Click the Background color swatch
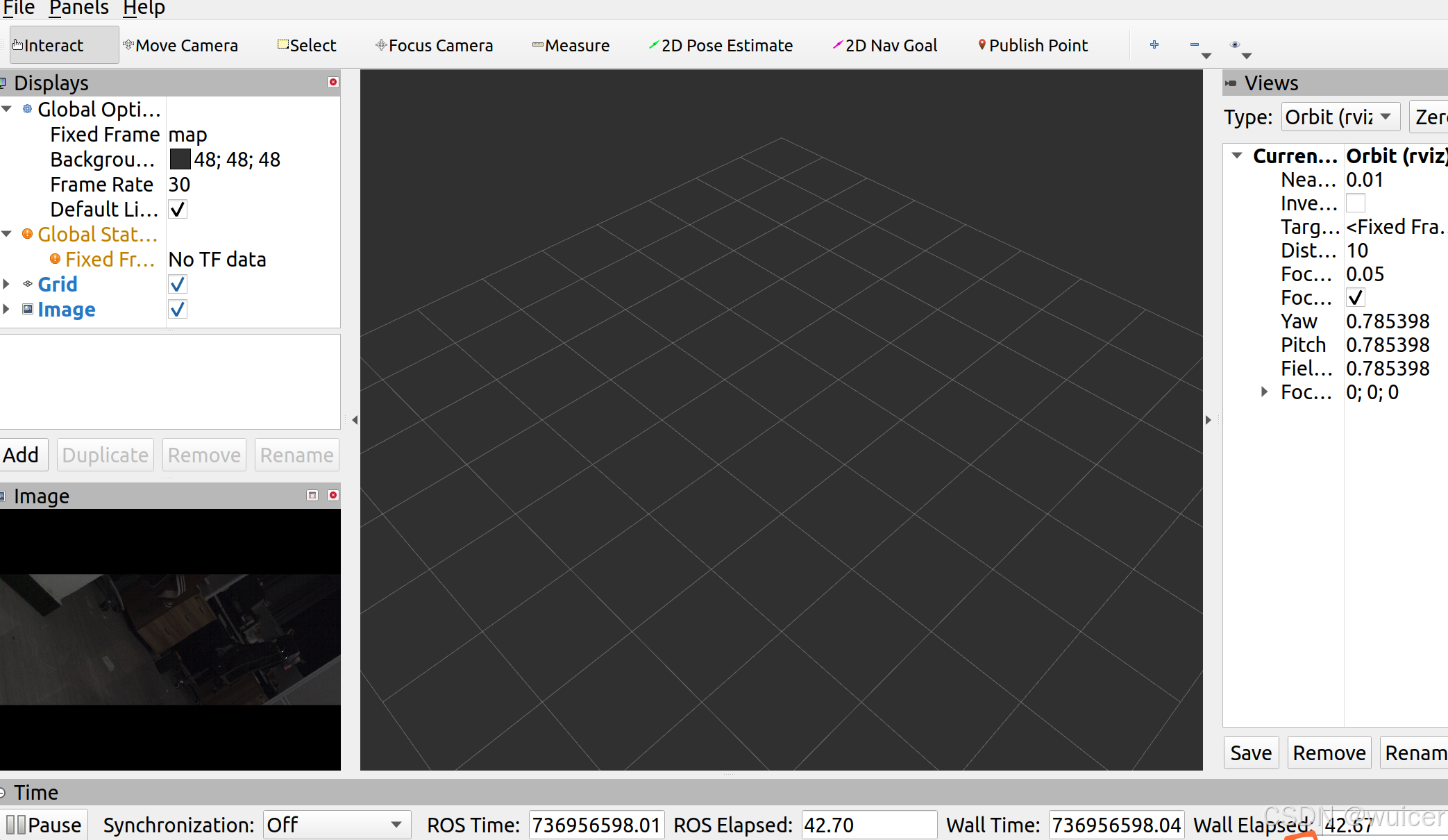The height and width of the screenshot is (840, 1448). pyautogui.click(x=180, y=160)
